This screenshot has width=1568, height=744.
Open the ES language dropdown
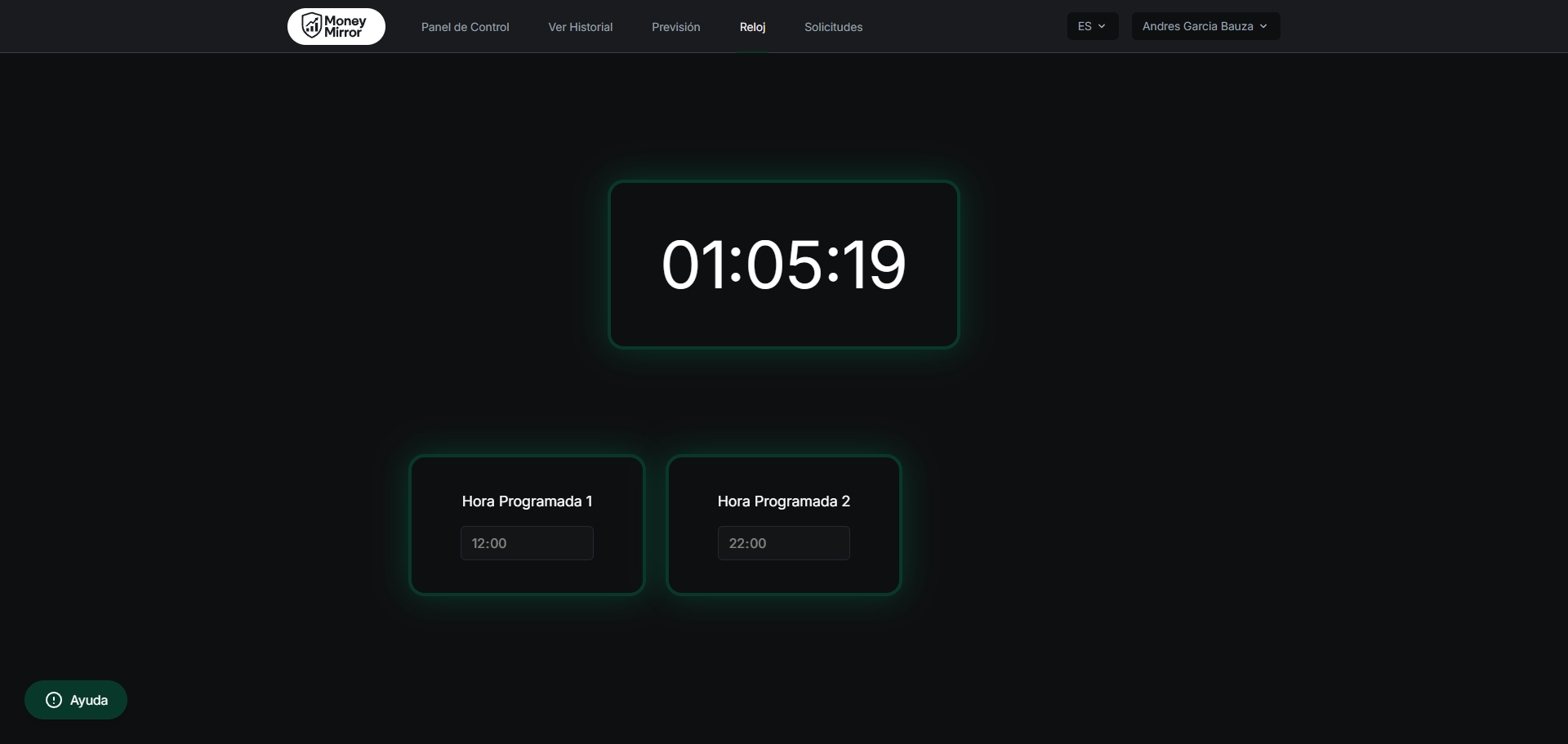click(x=1092, y=26)
